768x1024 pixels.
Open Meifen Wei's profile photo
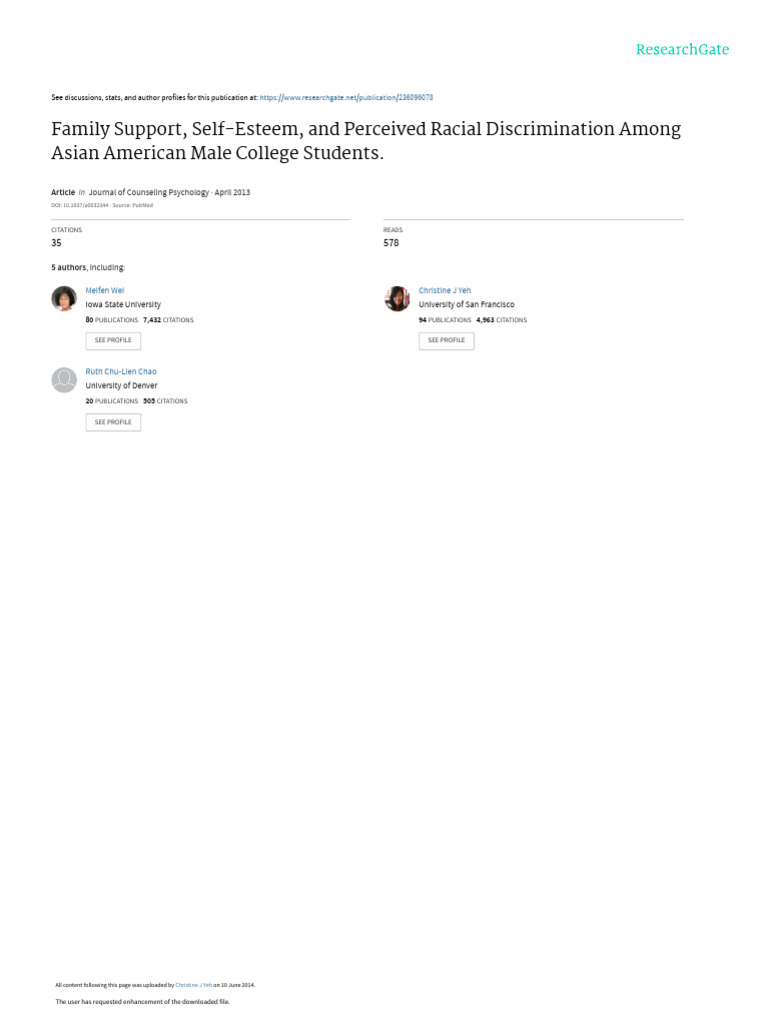pos(64,298)
